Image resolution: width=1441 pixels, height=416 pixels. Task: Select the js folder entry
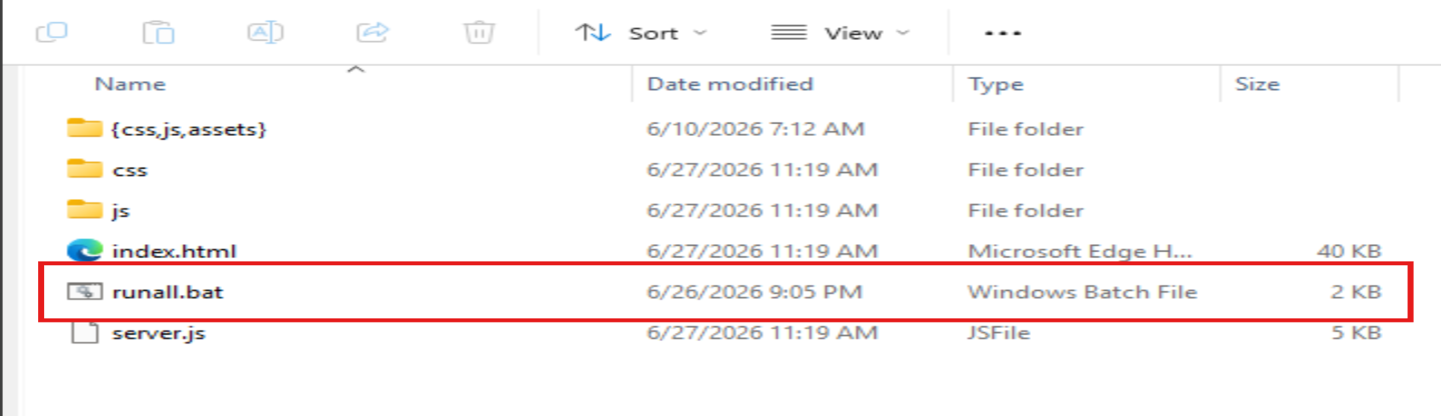121,211
